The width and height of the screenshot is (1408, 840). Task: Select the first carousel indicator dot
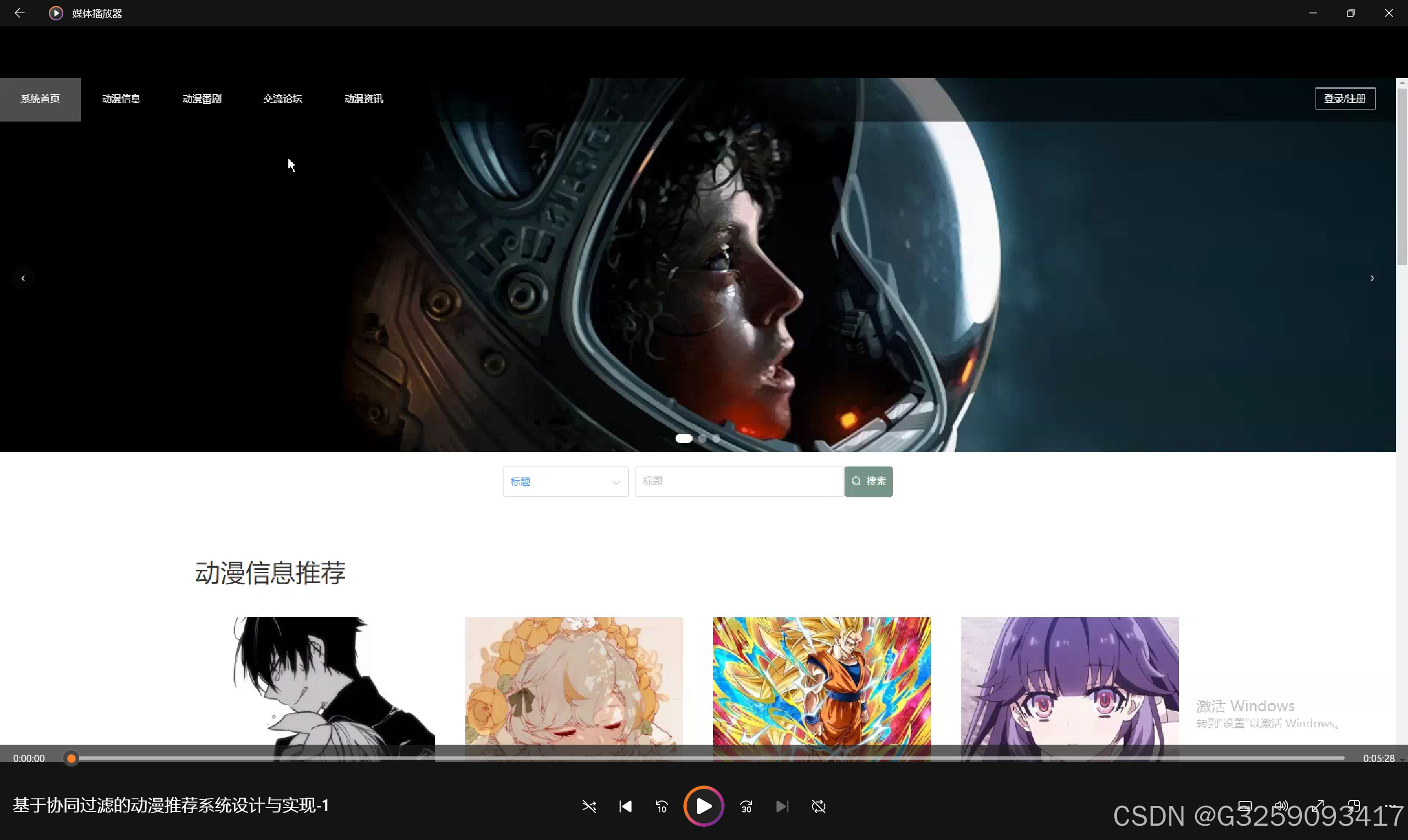684,438
